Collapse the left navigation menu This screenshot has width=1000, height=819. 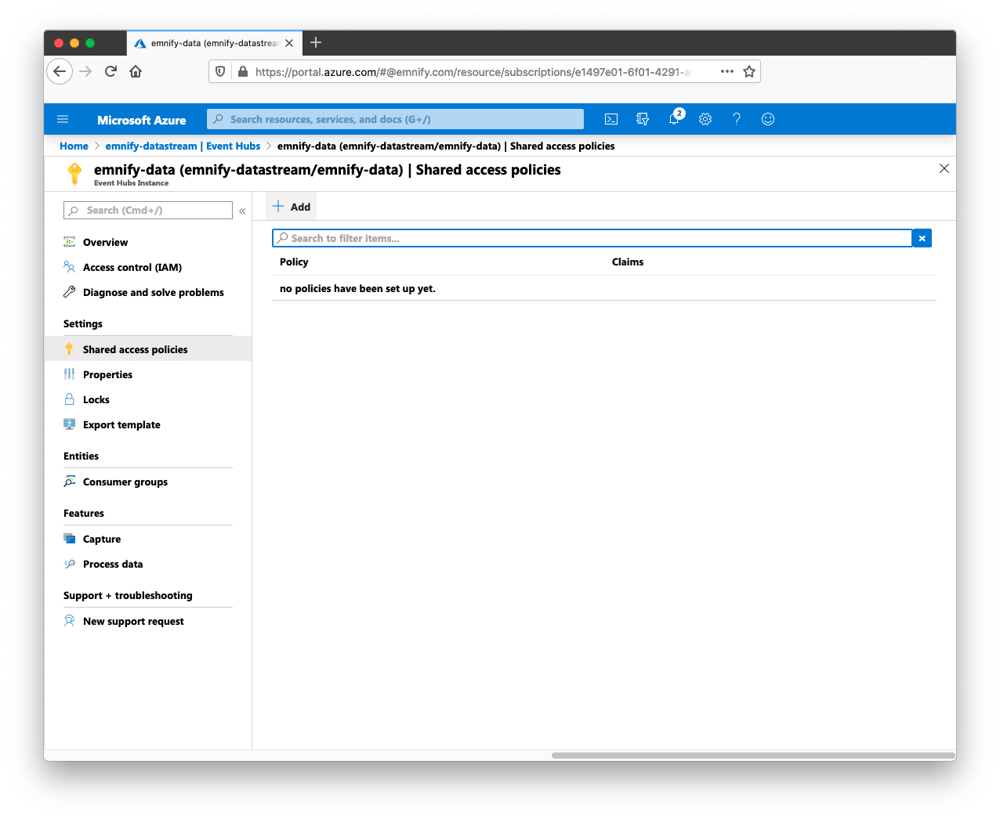242,210
